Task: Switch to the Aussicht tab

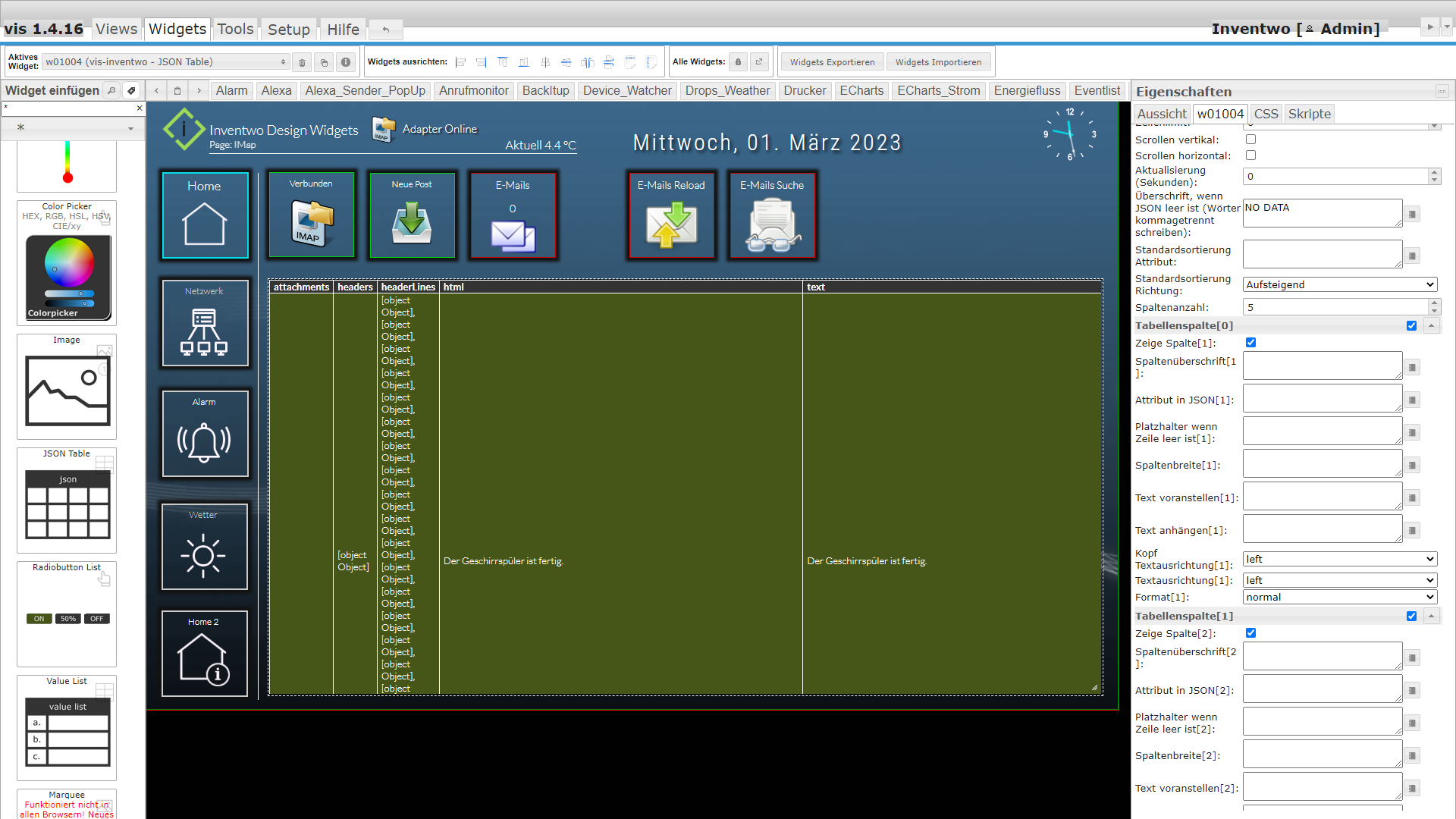Action: tap(1162, 114)
